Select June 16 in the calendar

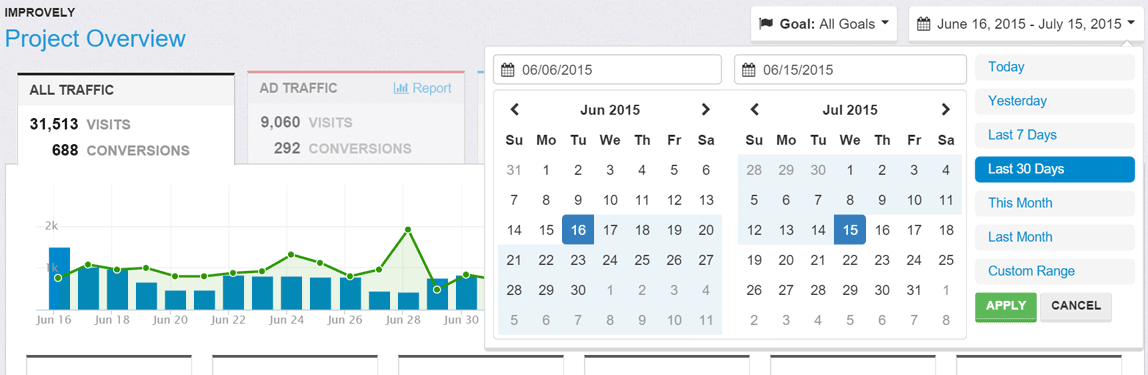pyautogui.click(x=578, y=230)
